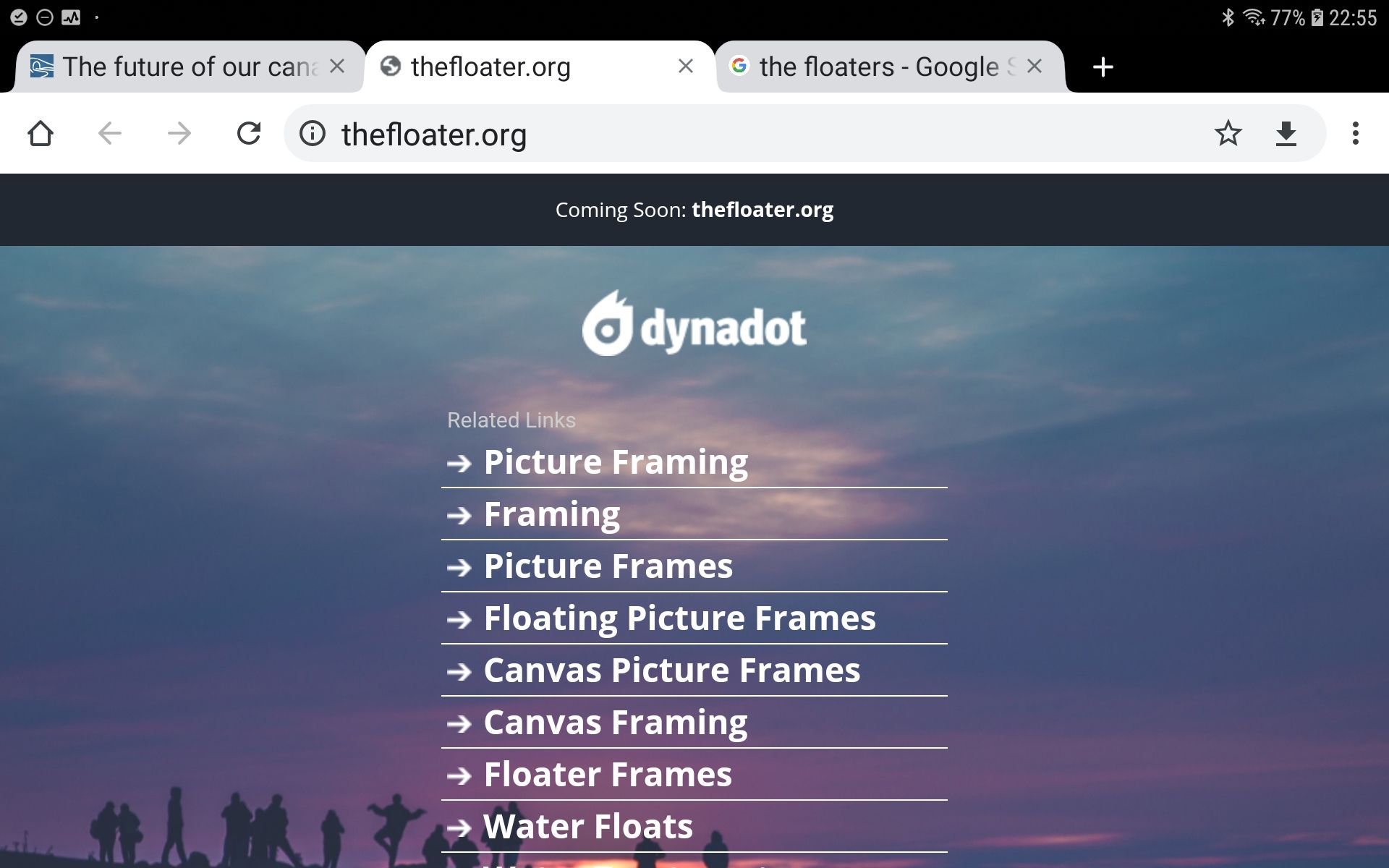Screen dimensions: 1389x868
Task: Tap the download page icon
Action: point(1286,133)
